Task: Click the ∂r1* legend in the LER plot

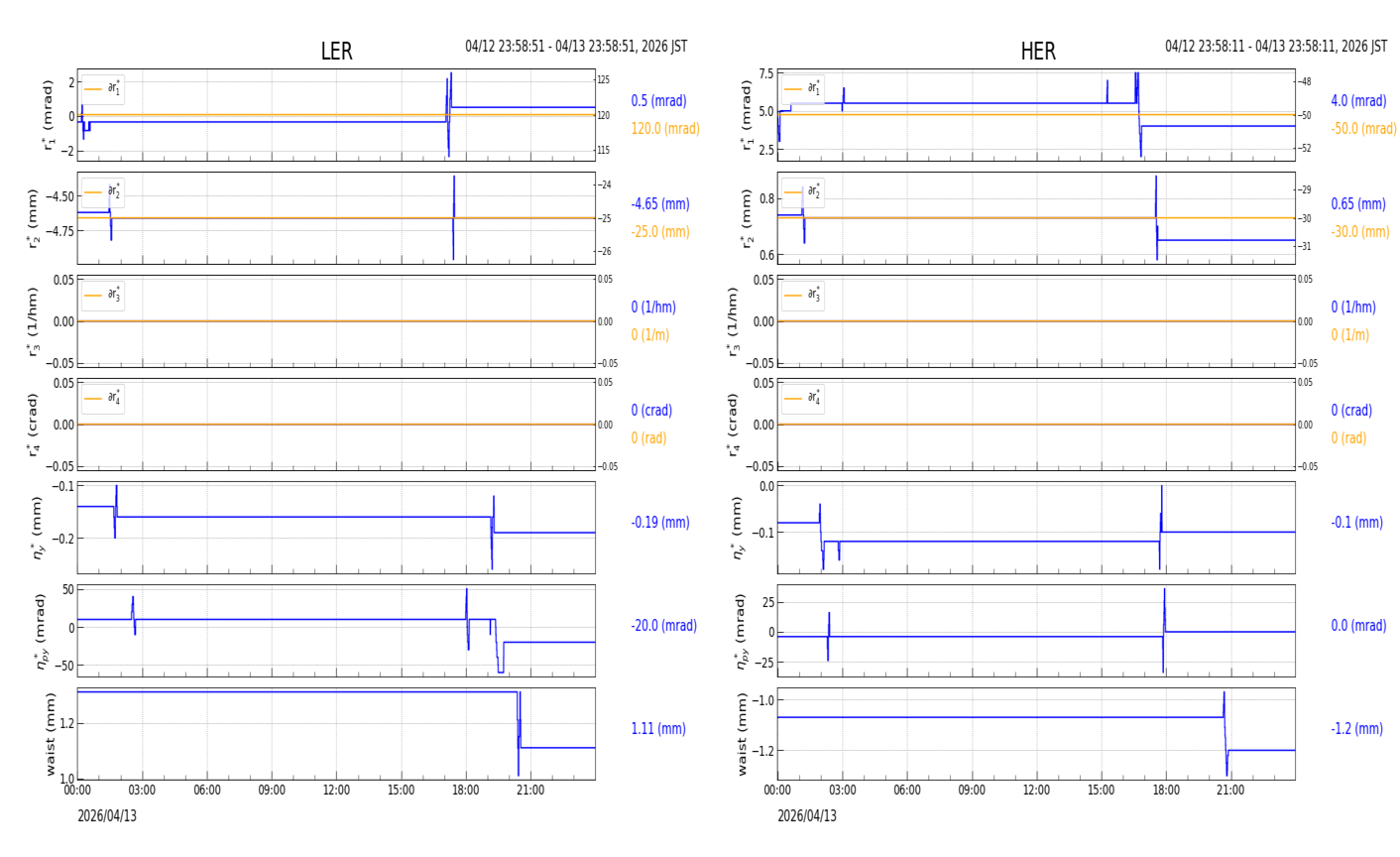Action: point(103,88)
